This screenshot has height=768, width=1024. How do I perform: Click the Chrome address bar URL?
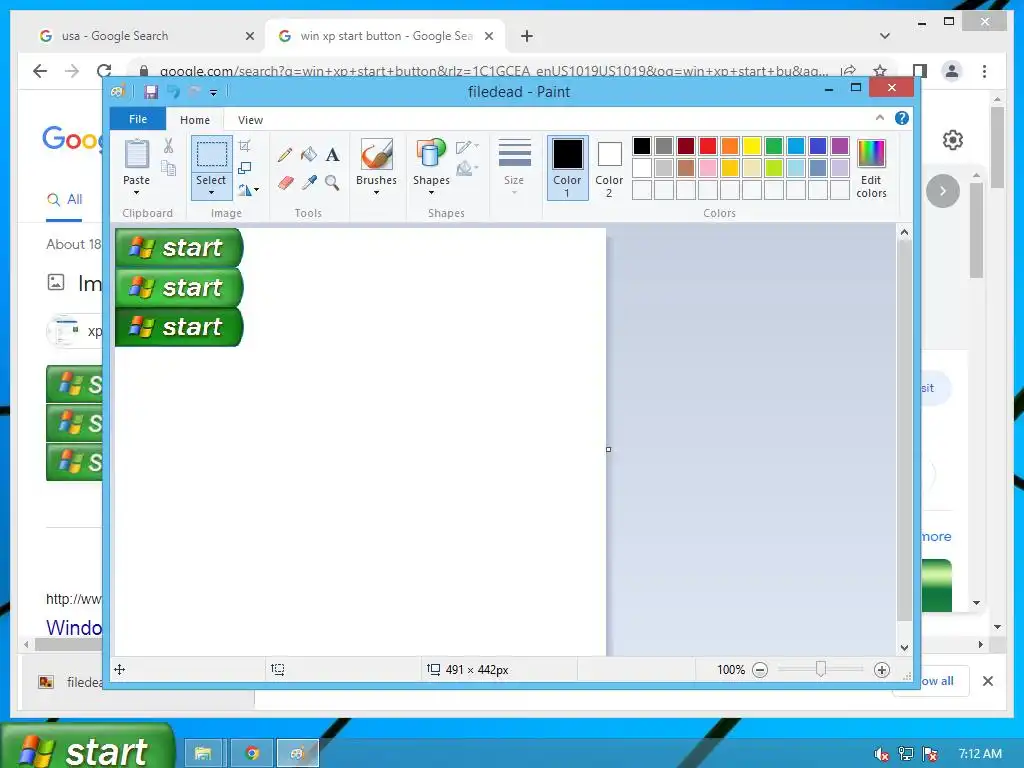point(494,71)
